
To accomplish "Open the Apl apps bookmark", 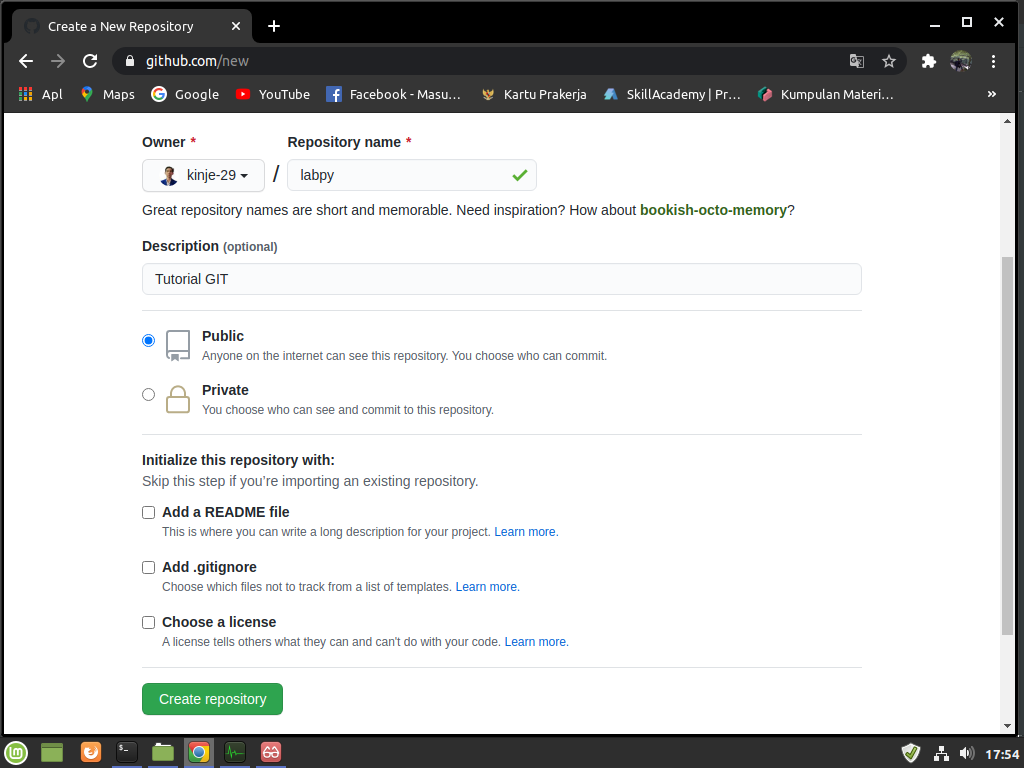I will pyautogui.click(x=40, y=94).
